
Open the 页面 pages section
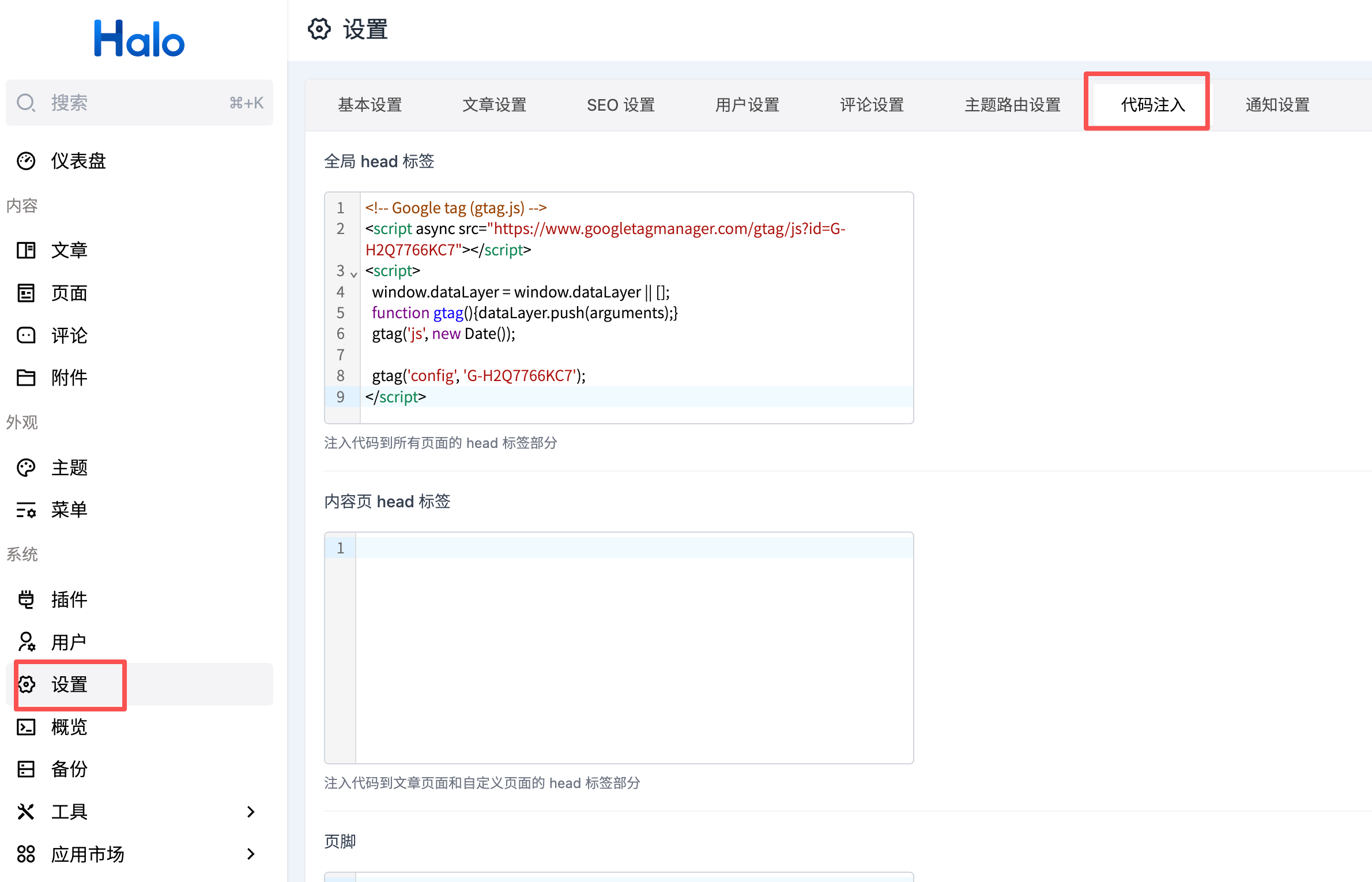pyautogui.click(x=26, y=293)
